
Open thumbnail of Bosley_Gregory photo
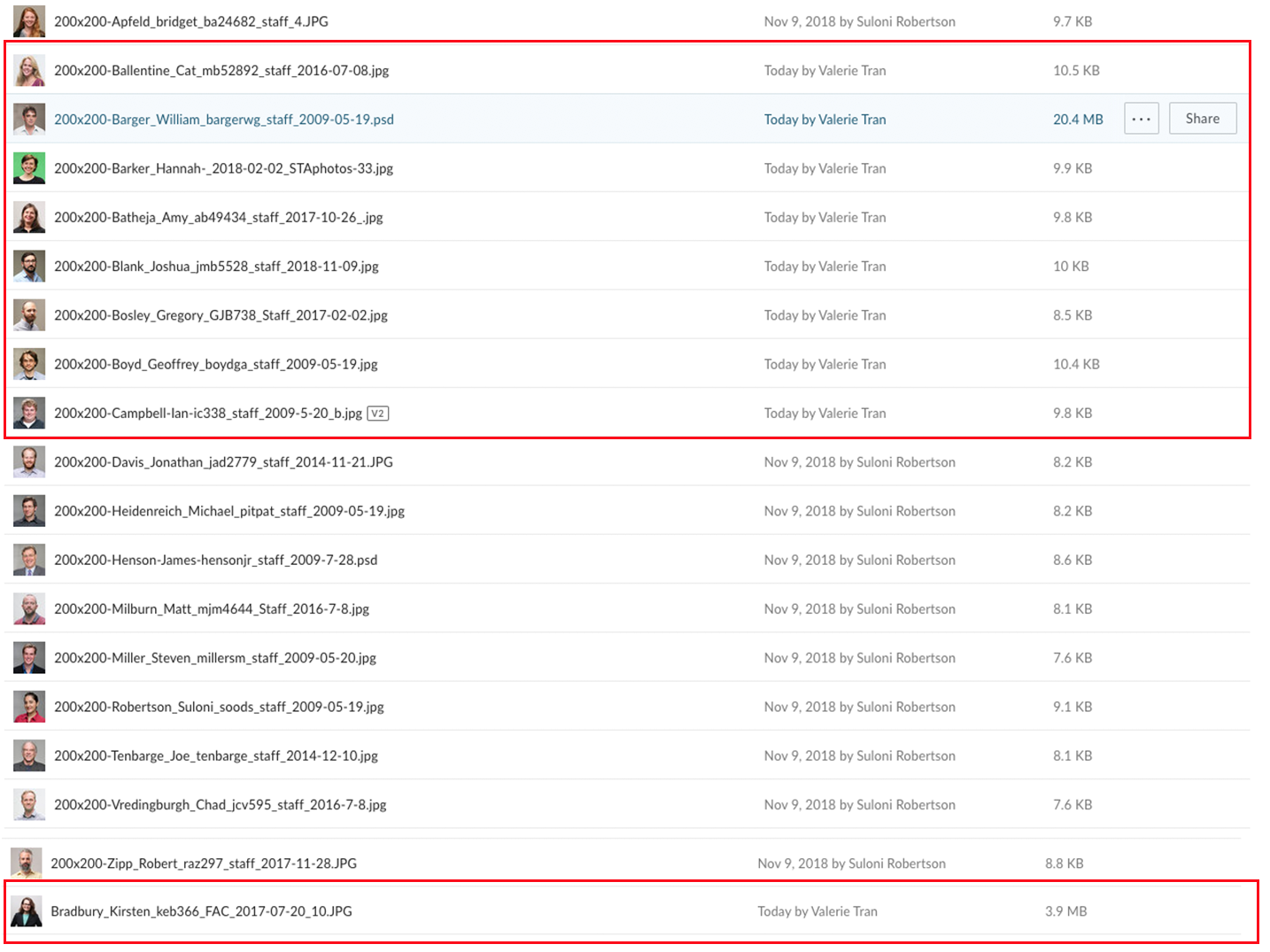pos(29,315)
